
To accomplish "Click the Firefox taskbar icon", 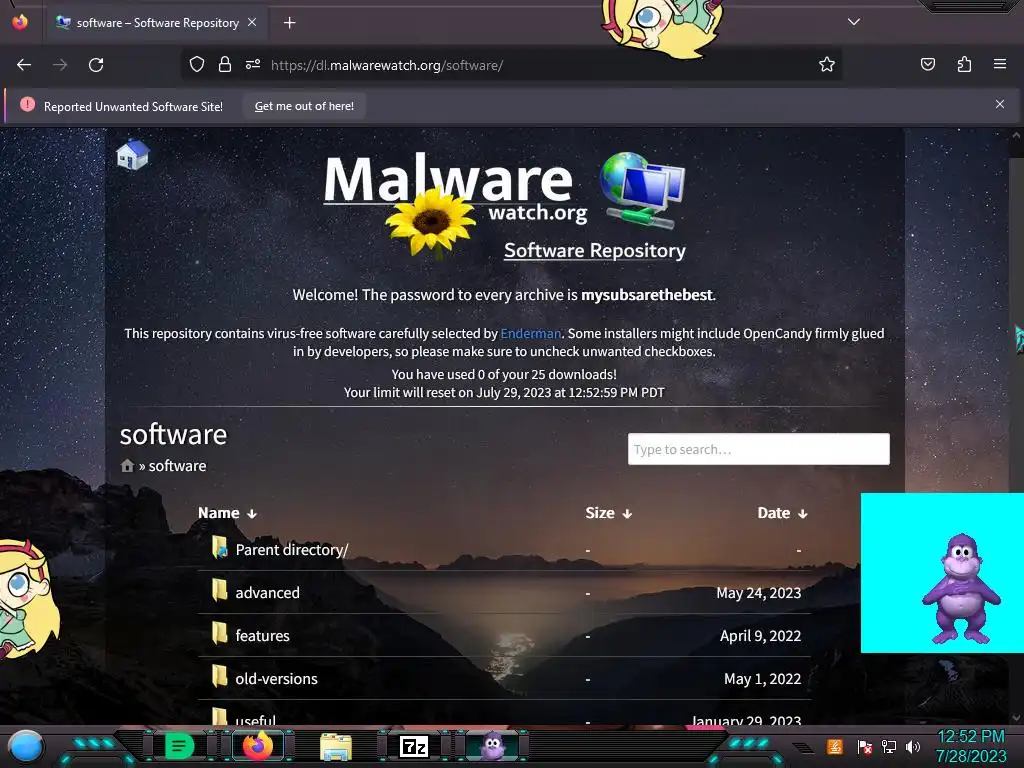I will click(x=257, y=746).
